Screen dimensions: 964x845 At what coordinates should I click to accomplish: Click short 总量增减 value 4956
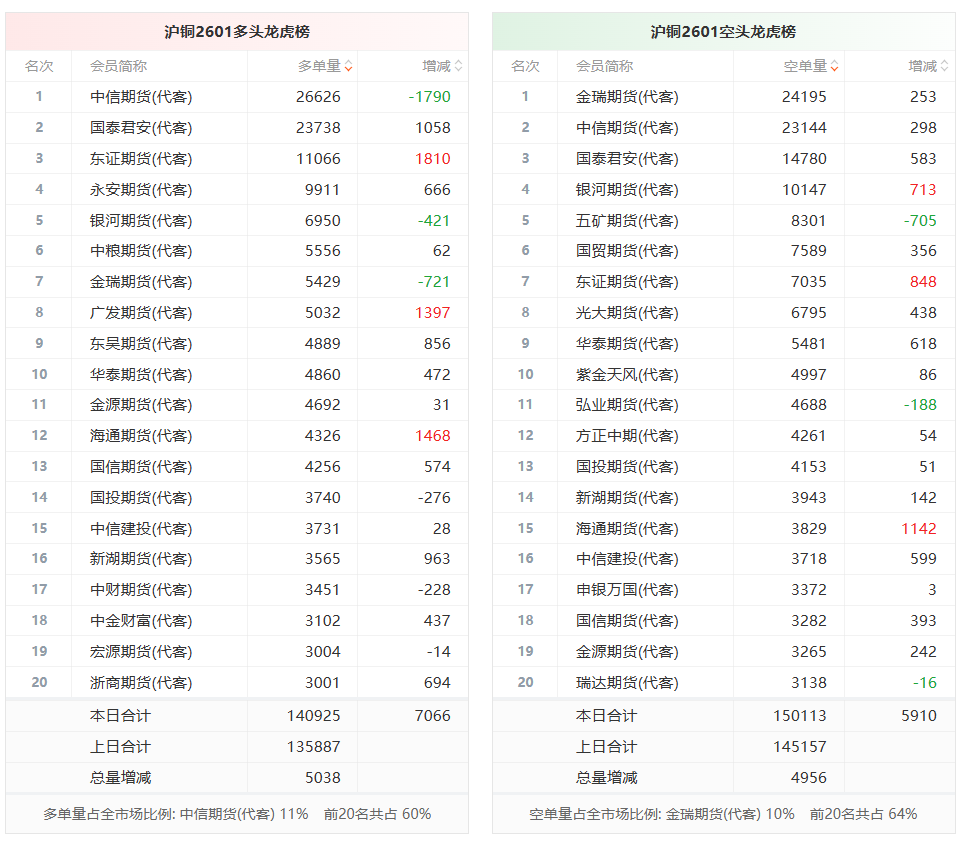(809, 778)
